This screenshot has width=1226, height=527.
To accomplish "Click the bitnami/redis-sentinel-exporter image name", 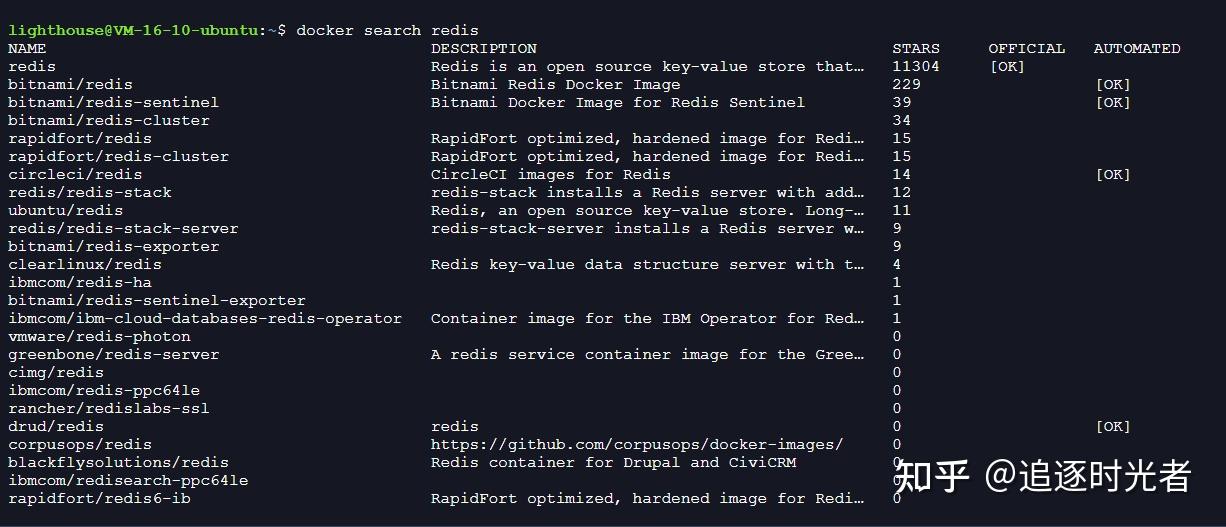I will 157,300.
